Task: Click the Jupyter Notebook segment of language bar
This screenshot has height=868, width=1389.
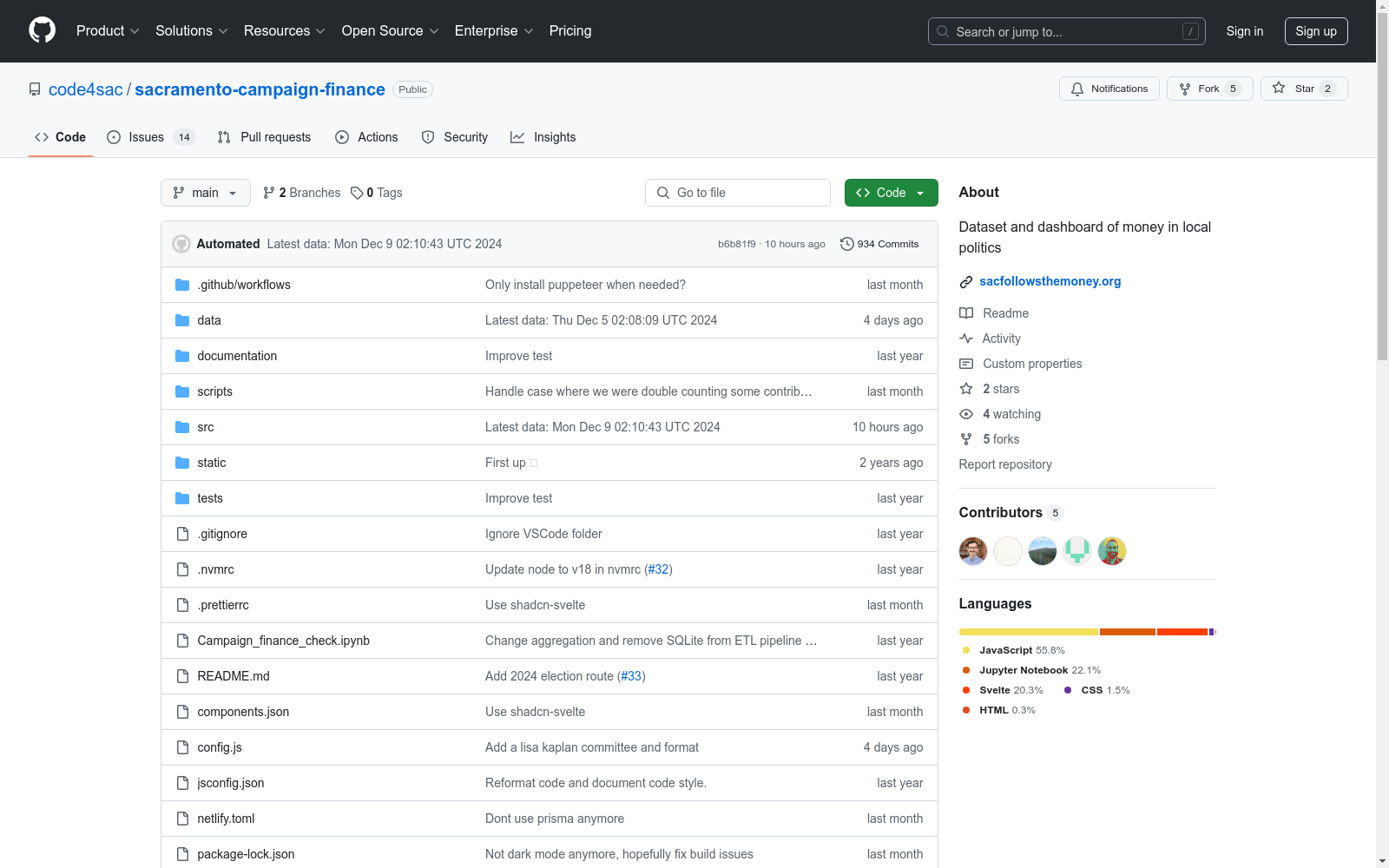Action: [1128, 632]
